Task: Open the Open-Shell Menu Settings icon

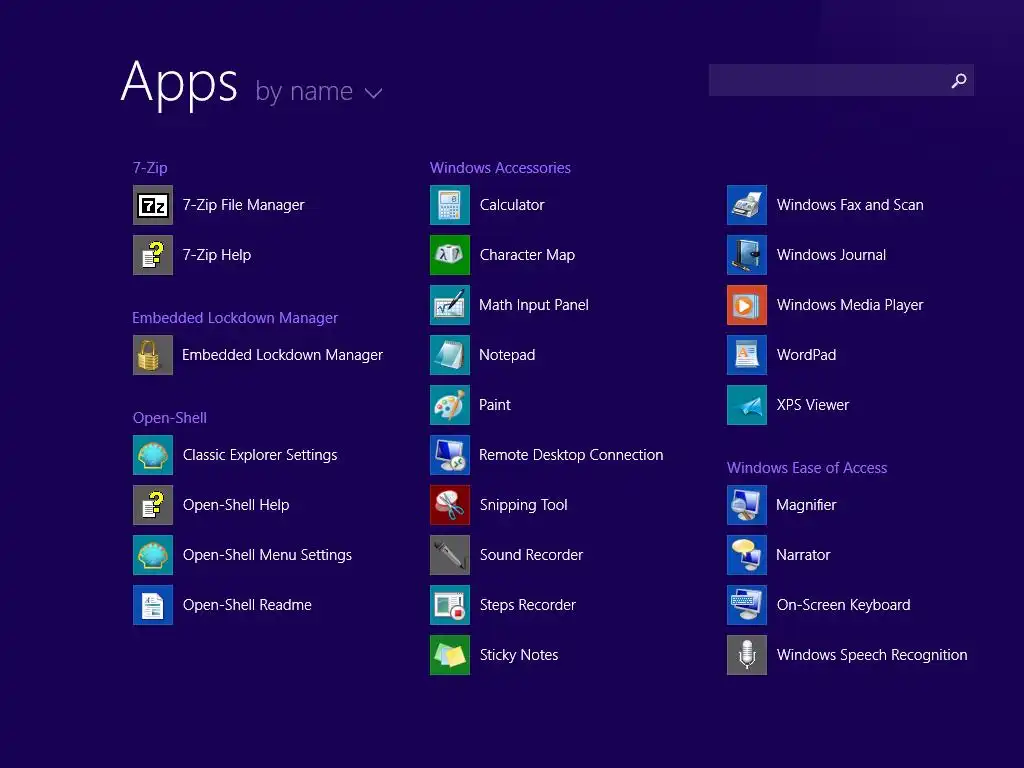Action: point(153,554)
